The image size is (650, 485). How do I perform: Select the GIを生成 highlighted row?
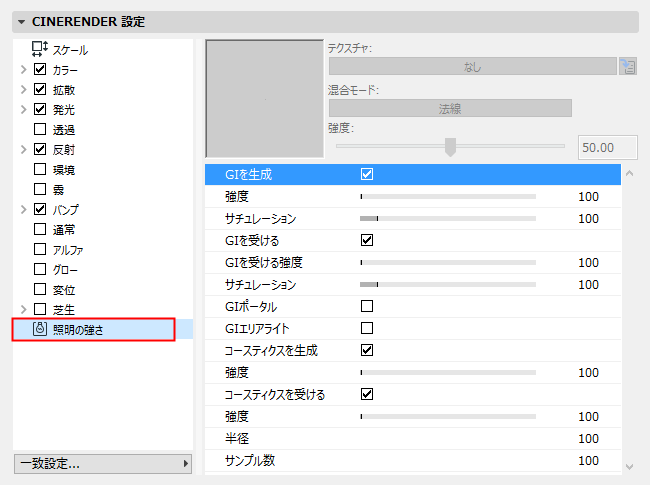click(x=413, y=175)
